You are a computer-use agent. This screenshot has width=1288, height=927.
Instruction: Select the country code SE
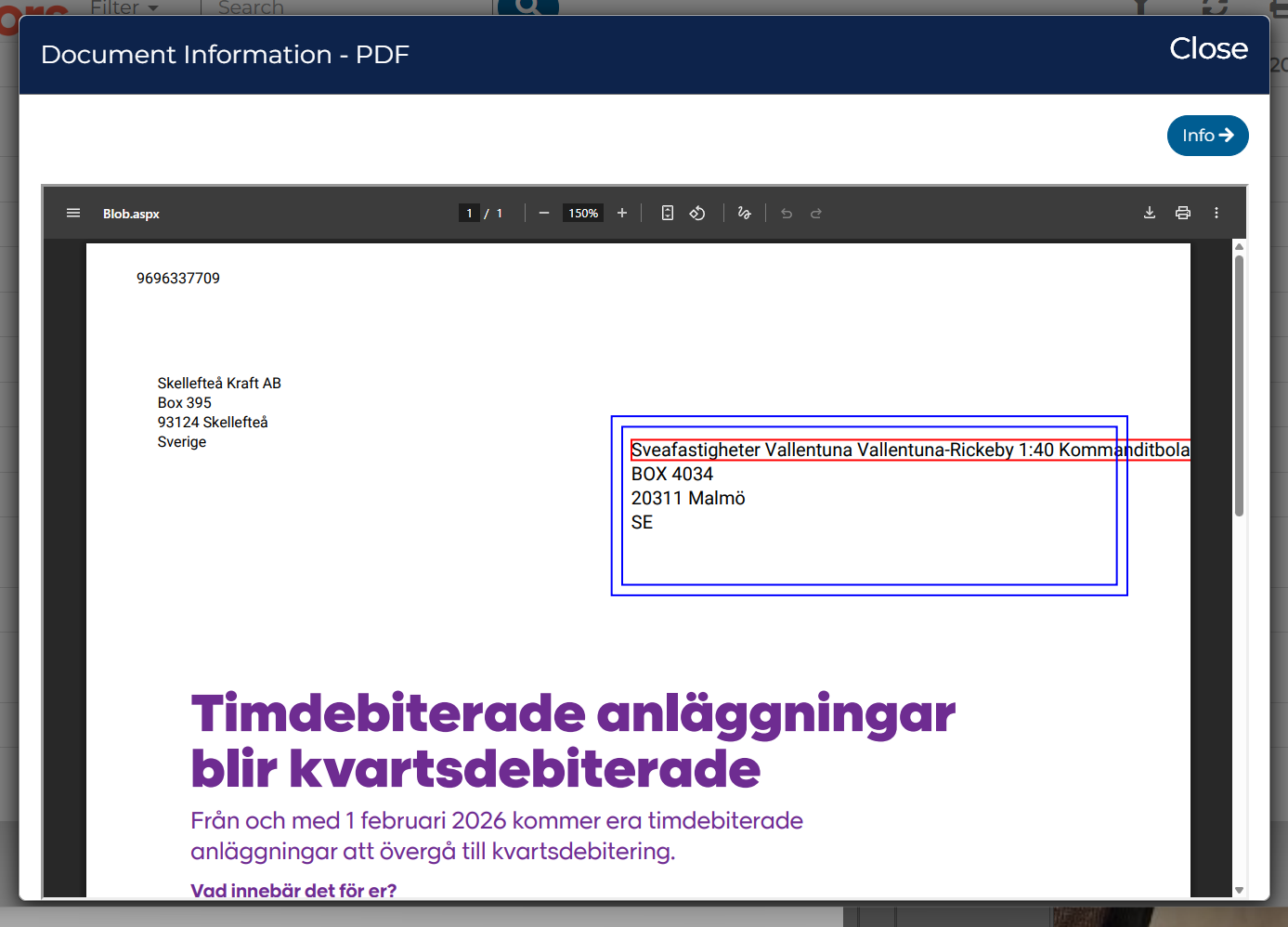point(642,522)
